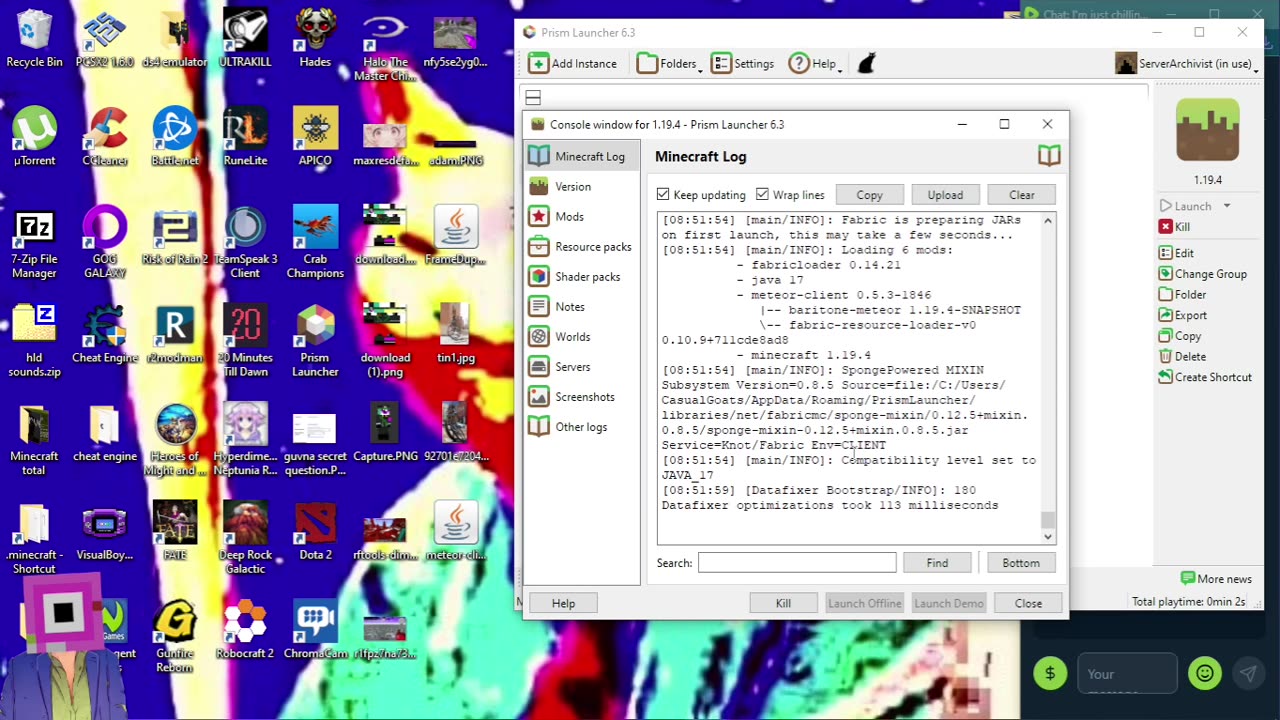The height and width of the screenshot is (720, 1280).
Task: Click the green dollar donate button in chat
Action: point(1050,673)
